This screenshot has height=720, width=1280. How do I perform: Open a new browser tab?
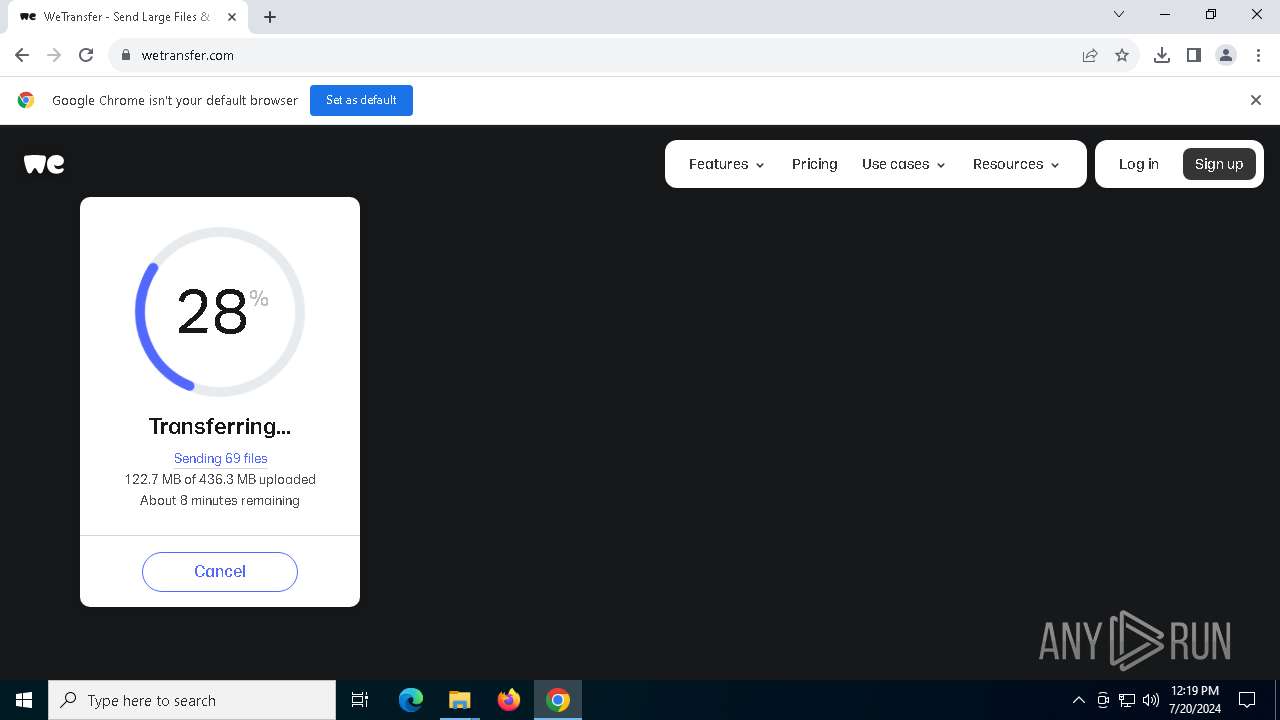click(x=270, y=17)
